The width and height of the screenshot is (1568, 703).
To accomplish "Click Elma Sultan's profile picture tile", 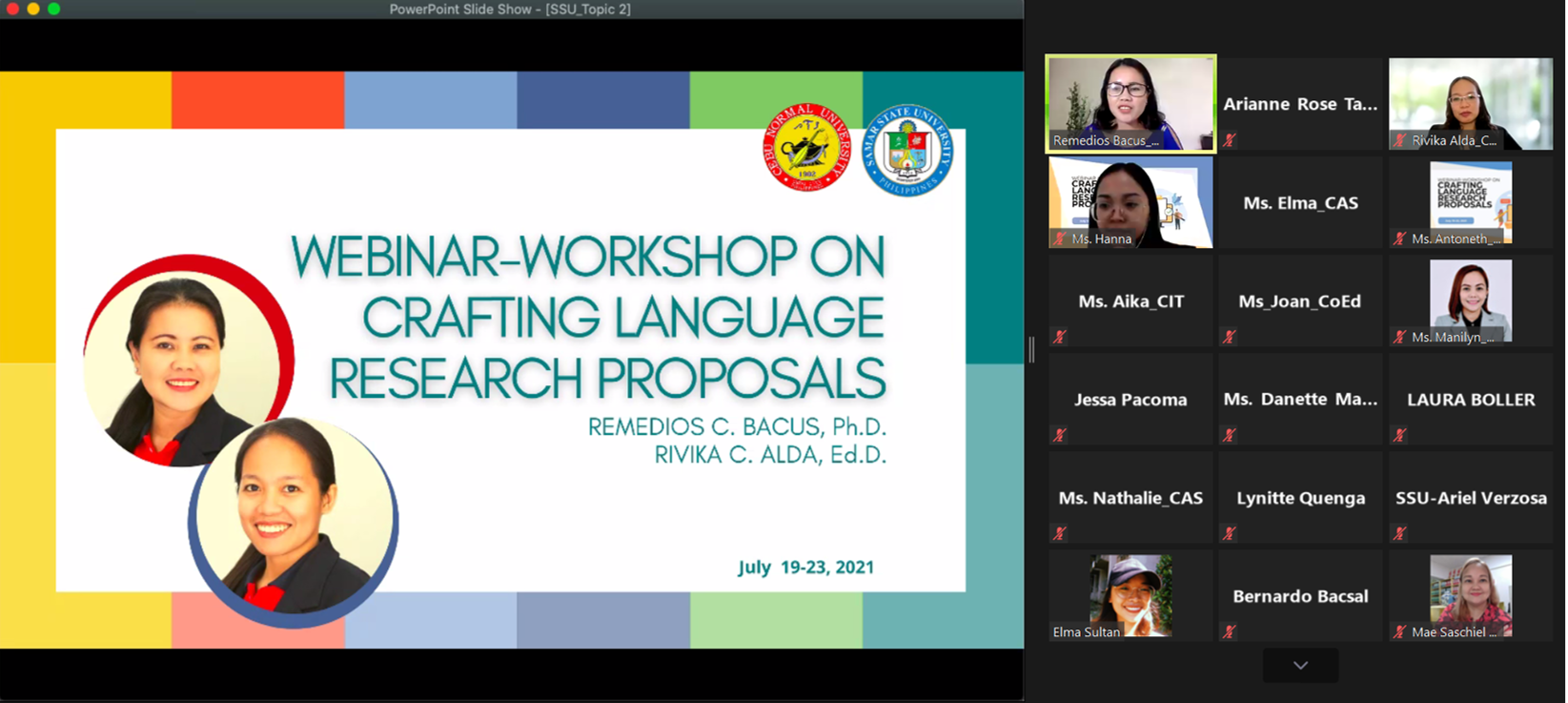I will click(1130, 596).
